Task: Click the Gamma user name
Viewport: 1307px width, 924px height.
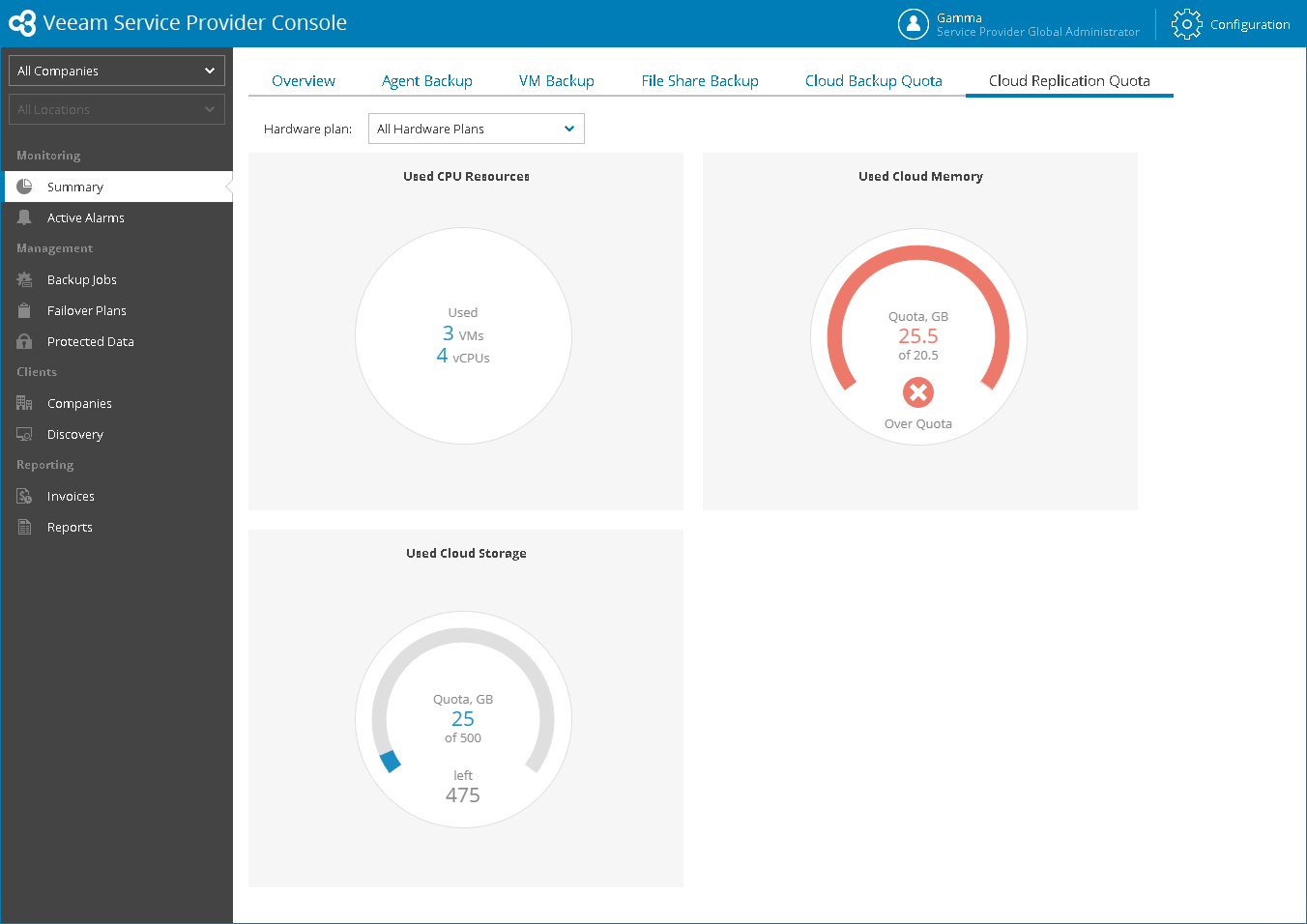Action: click(x=959, y=17)
